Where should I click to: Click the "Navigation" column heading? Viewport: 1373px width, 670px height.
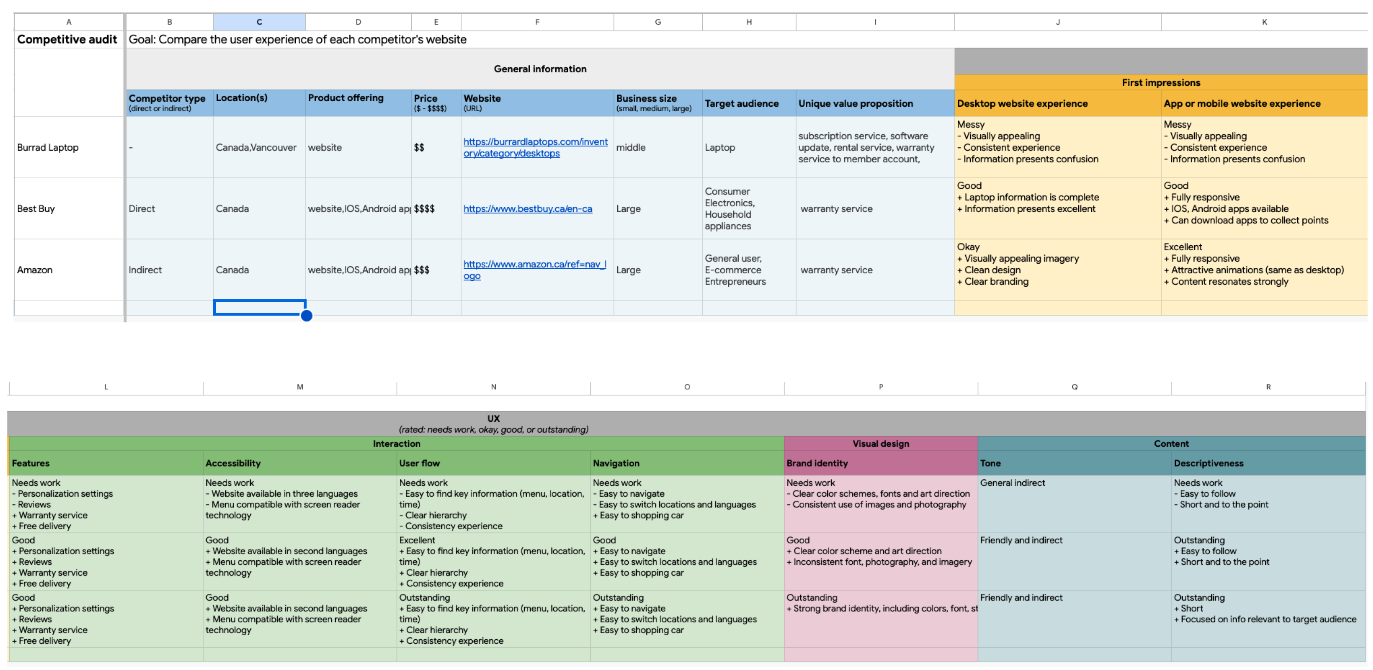687,463
